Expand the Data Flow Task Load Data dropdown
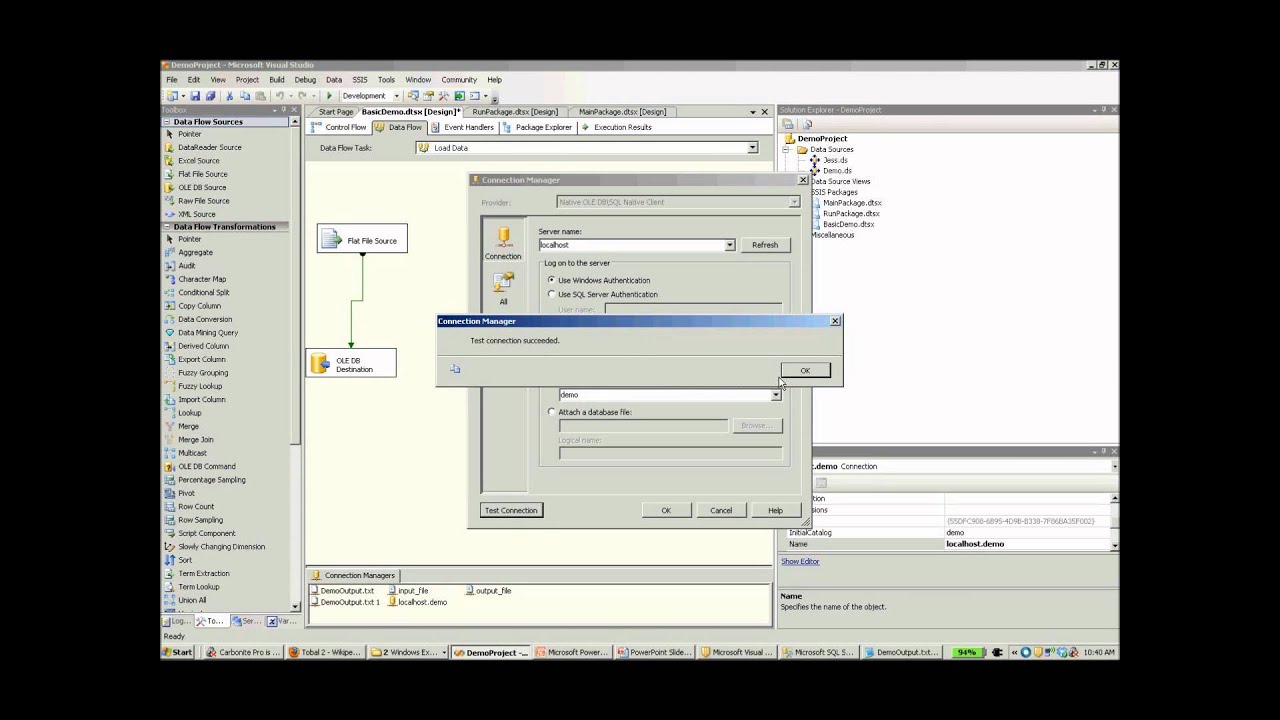Image resolution: width=1280 pixels, height=720 pixels. coord(752,148)
